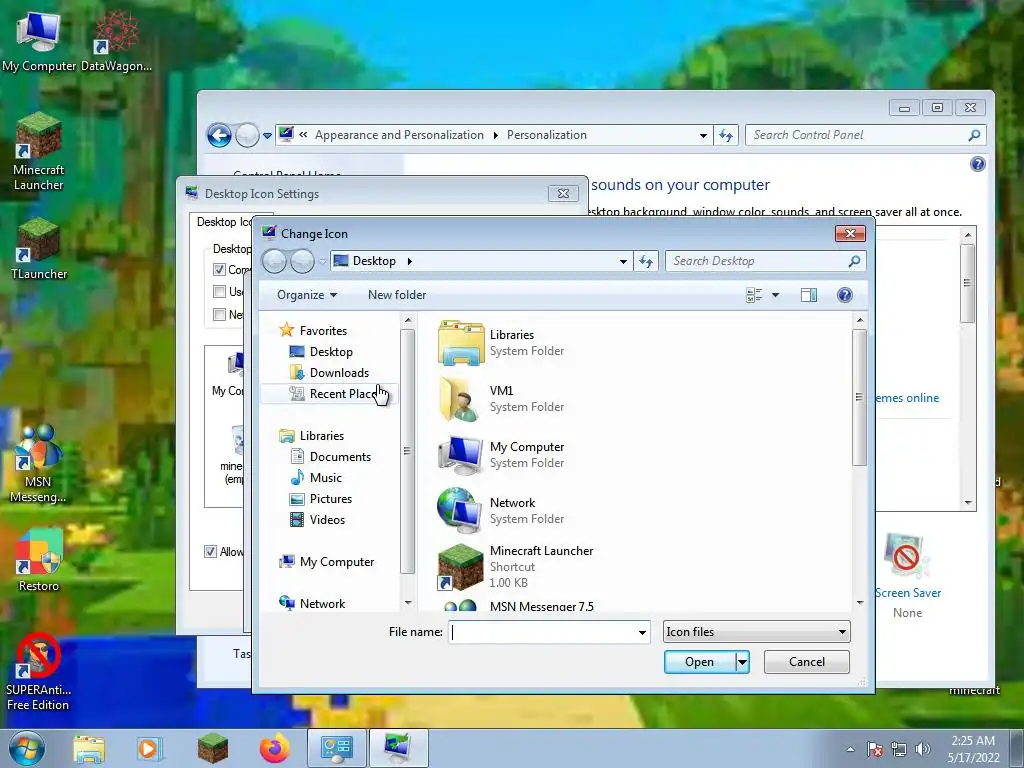Refresh the Desktop address bar
Viewport: 1024px width, 768px height.
(x=646, y=261)
